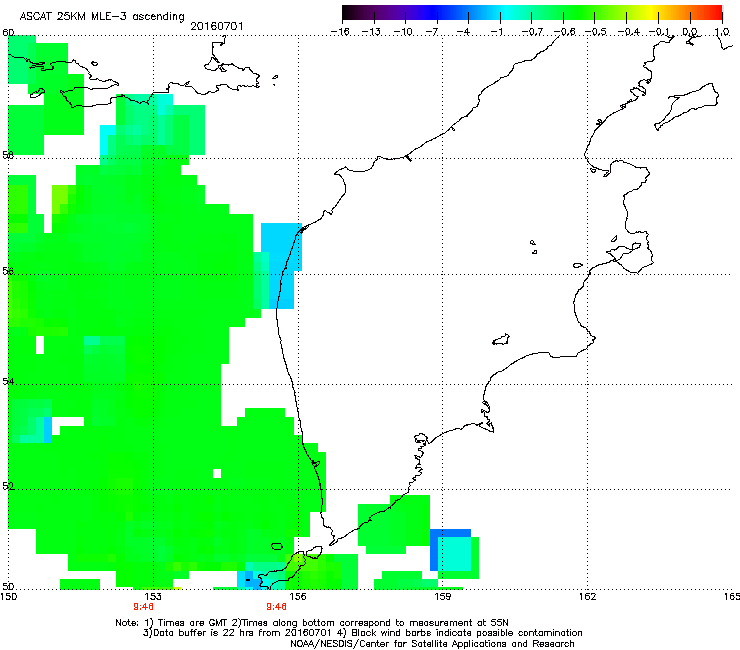Click the latitude label "60"
Image resolution: width=740 pixels, height=650 pixels.
pos(8,33)
